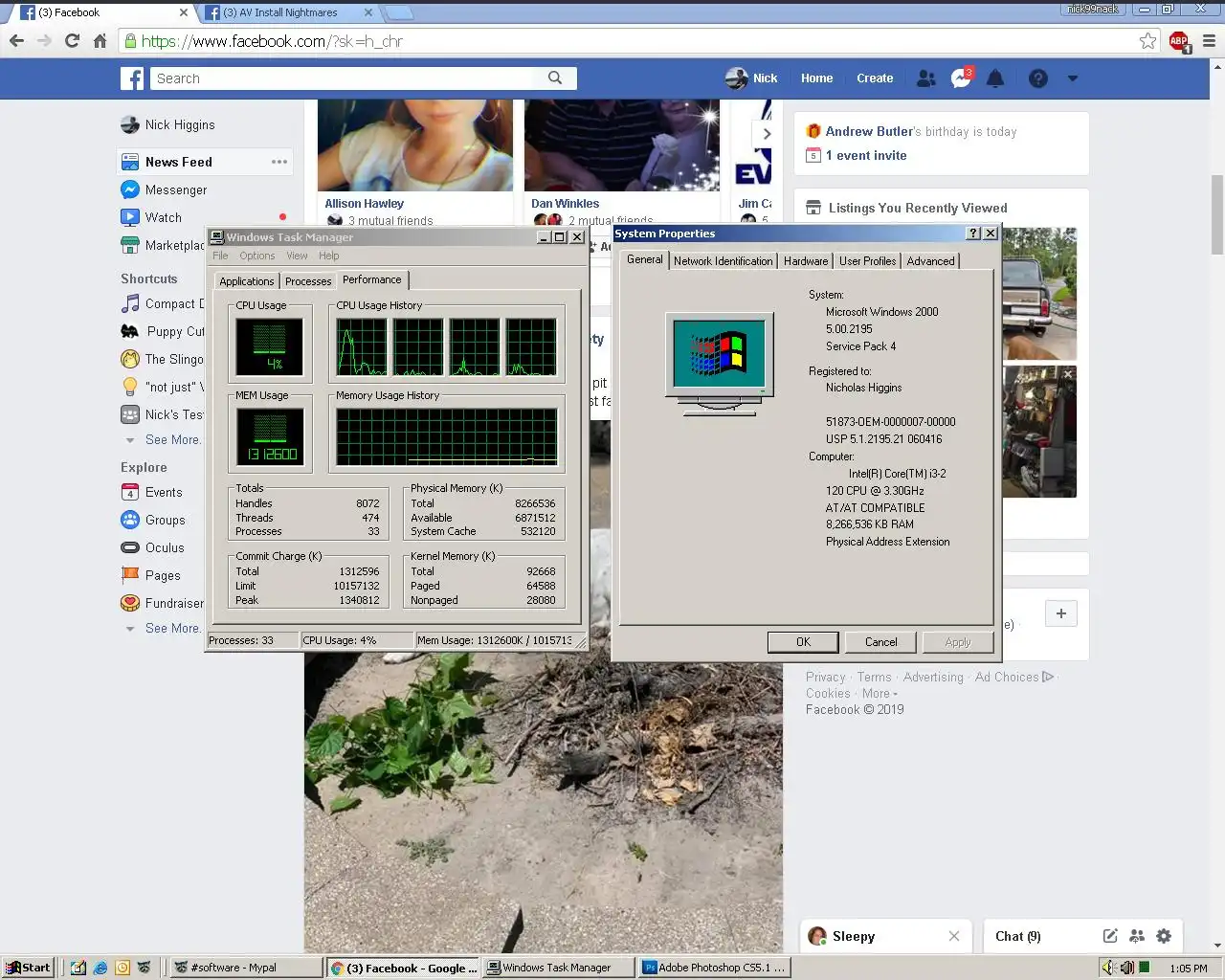Screen dimensions: 1225x980
Task: Switch to Adobe Photoshop CS5.1 taskbar button
Action: (x=714, y=968)
